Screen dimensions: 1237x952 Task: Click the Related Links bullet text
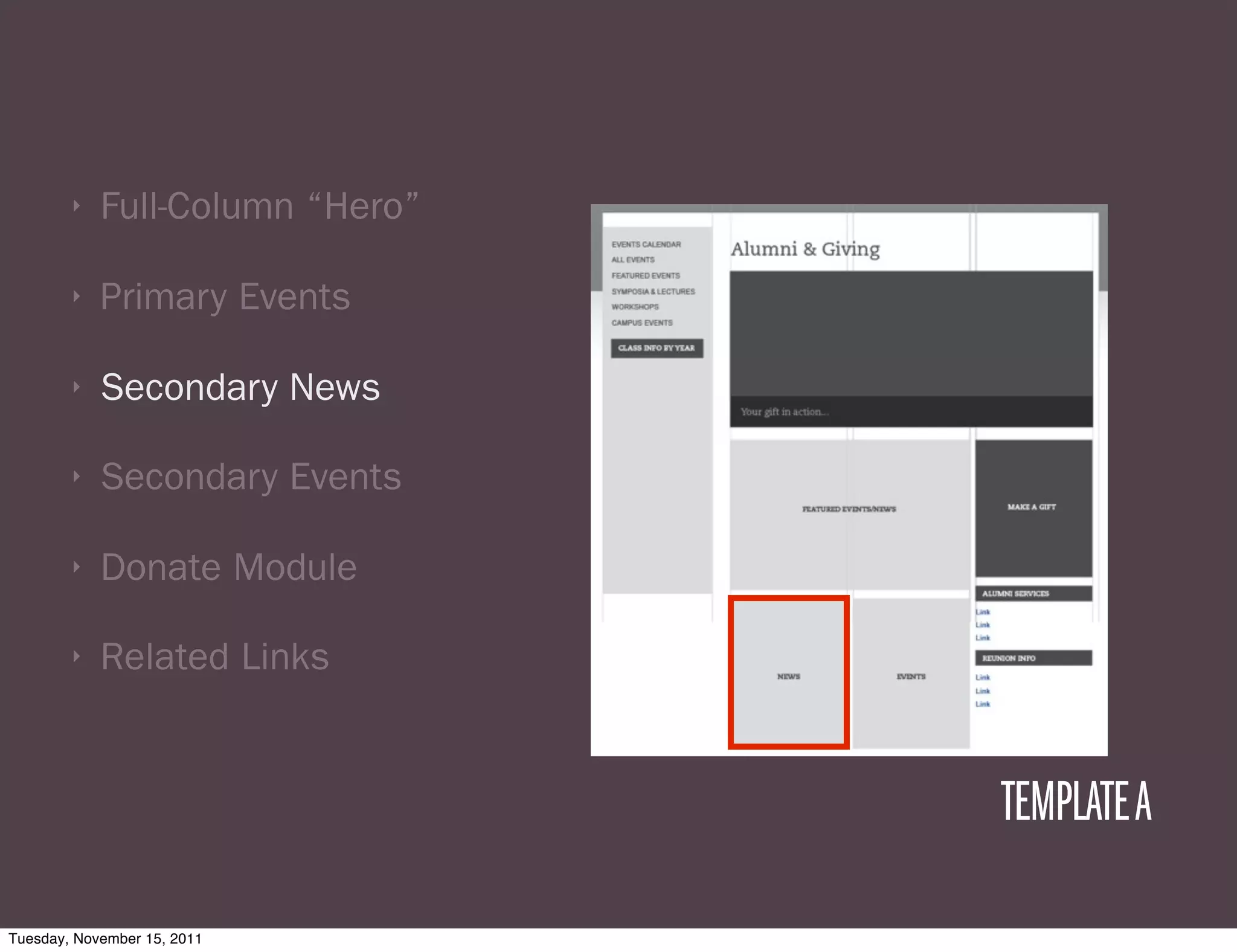tap(215, 657)
